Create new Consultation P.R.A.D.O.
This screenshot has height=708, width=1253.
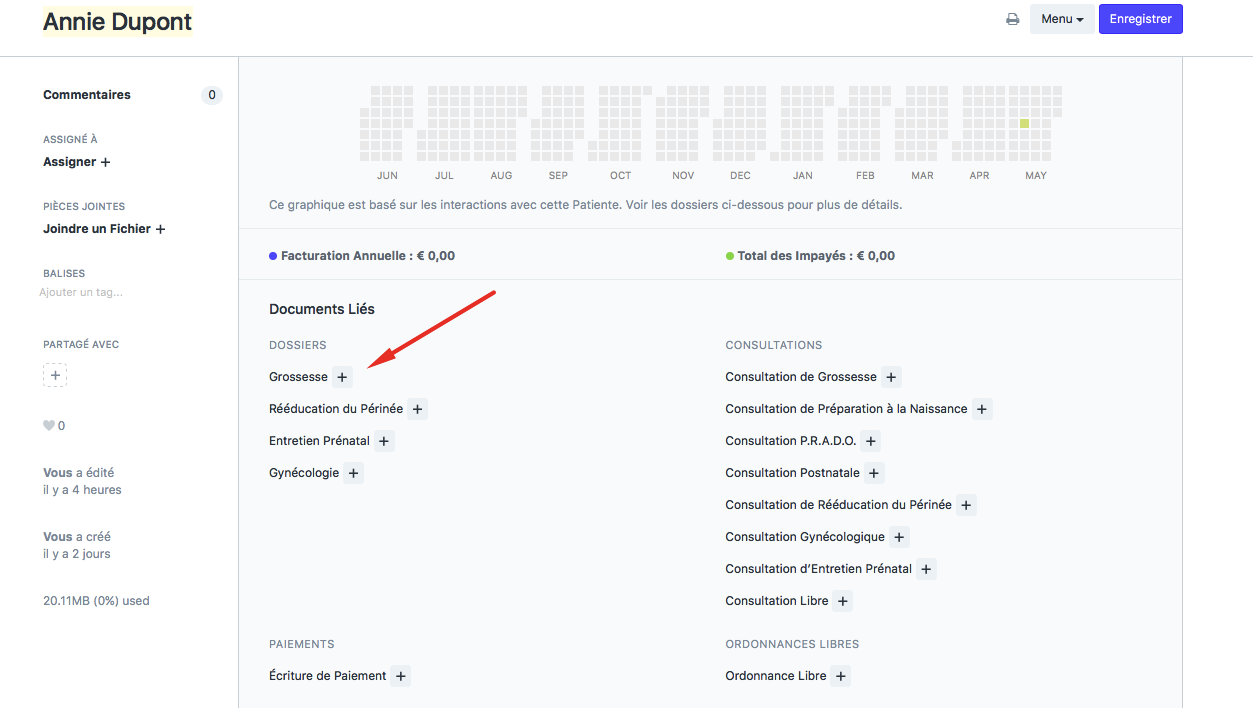click(871, 441)
